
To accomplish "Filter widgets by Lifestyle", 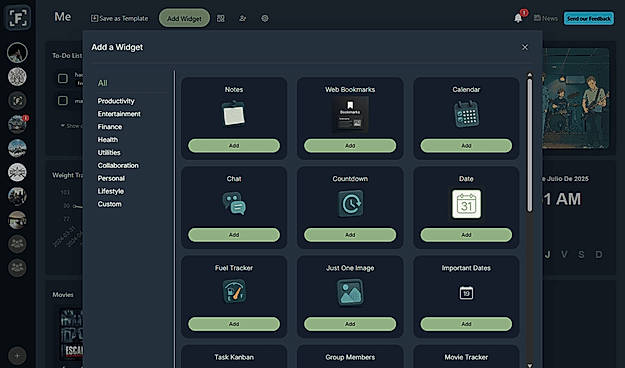I will 110,191.
